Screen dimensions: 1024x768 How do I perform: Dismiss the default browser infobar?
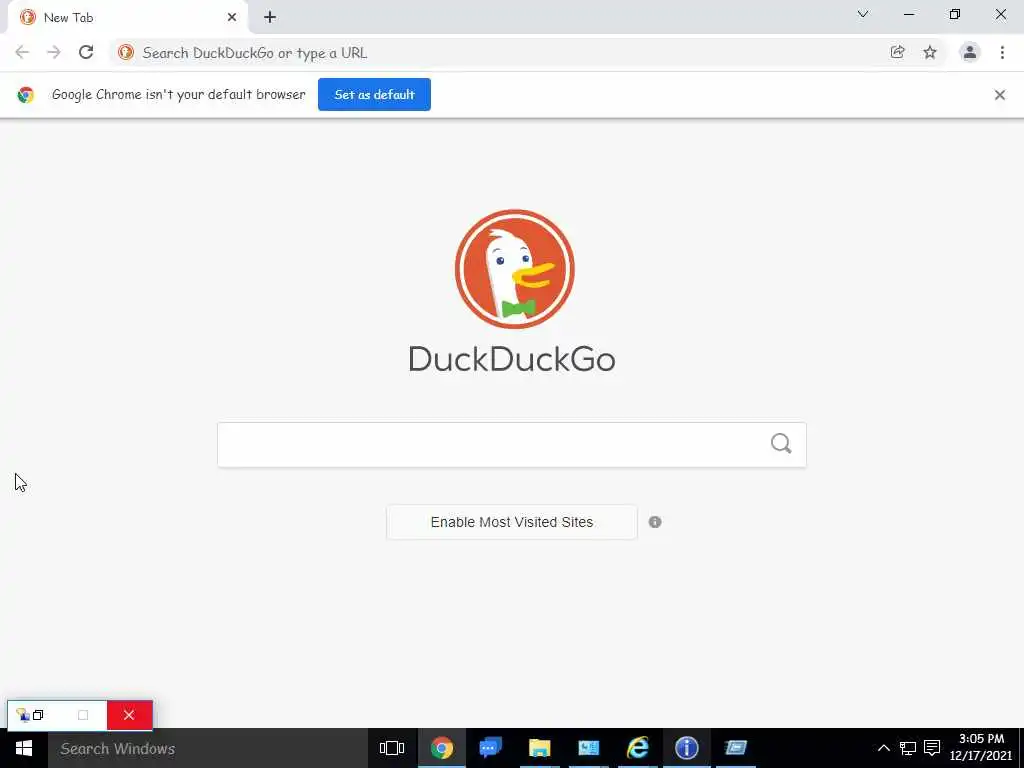point(1000,95)
